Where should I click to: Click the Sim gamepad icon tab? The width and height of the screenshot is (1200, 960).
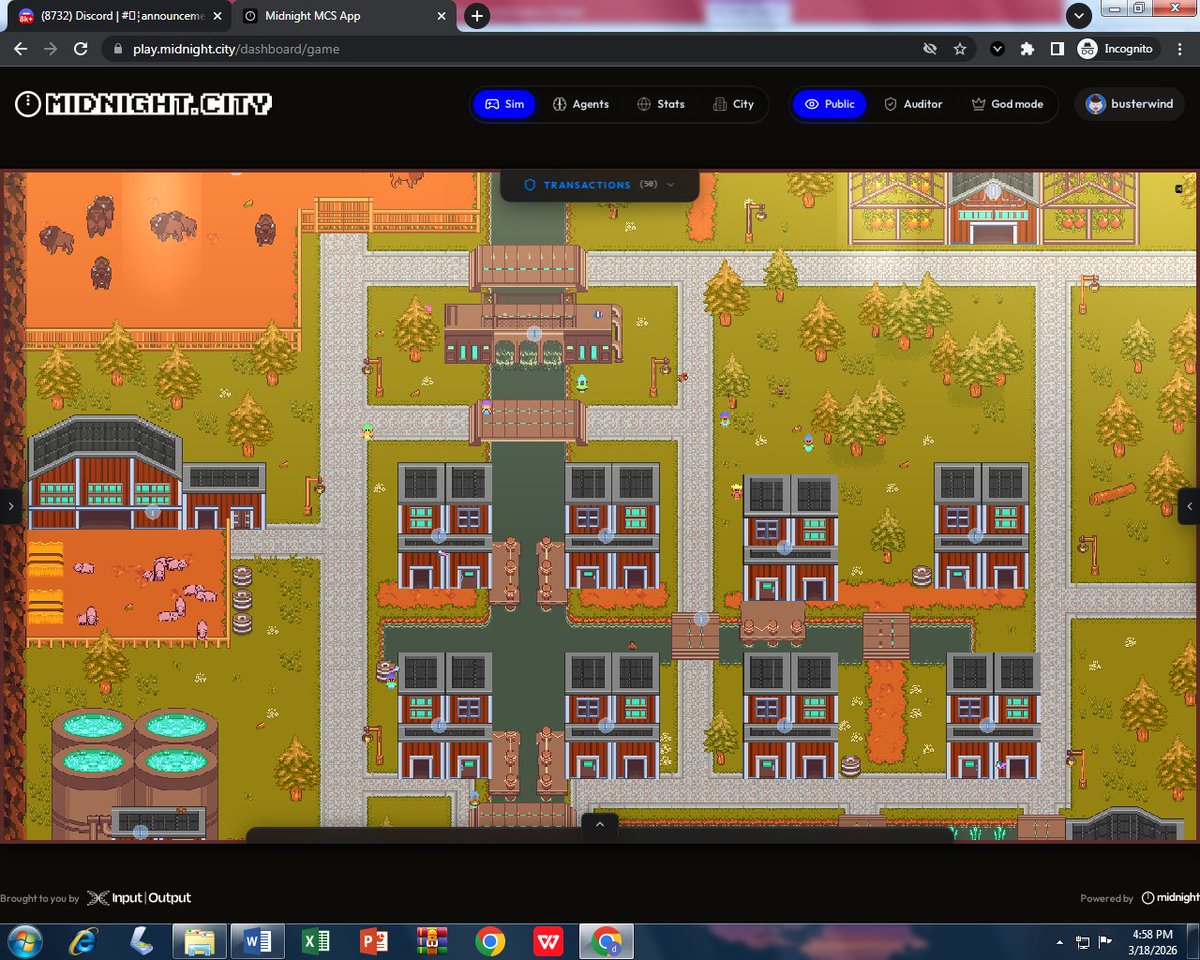tap(504, 104)
